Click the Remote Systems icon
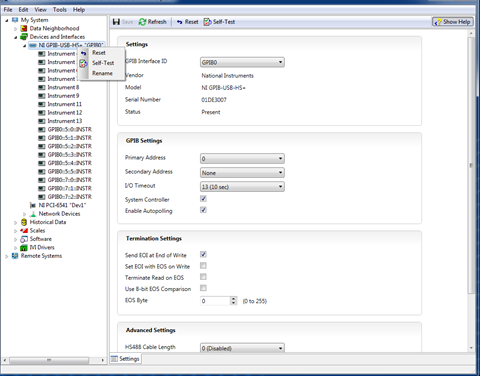Screen dimensions: 480x376 (15, 256)
